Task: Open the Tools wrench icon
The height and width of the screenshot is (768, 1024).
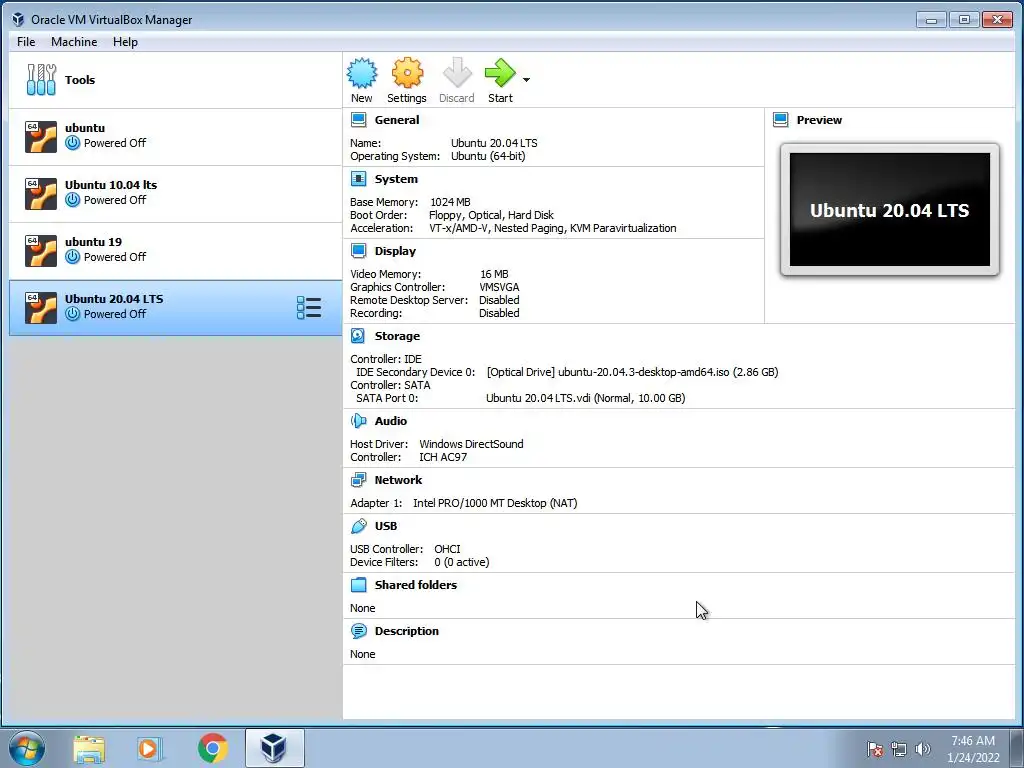Action: tap(41, 80)
